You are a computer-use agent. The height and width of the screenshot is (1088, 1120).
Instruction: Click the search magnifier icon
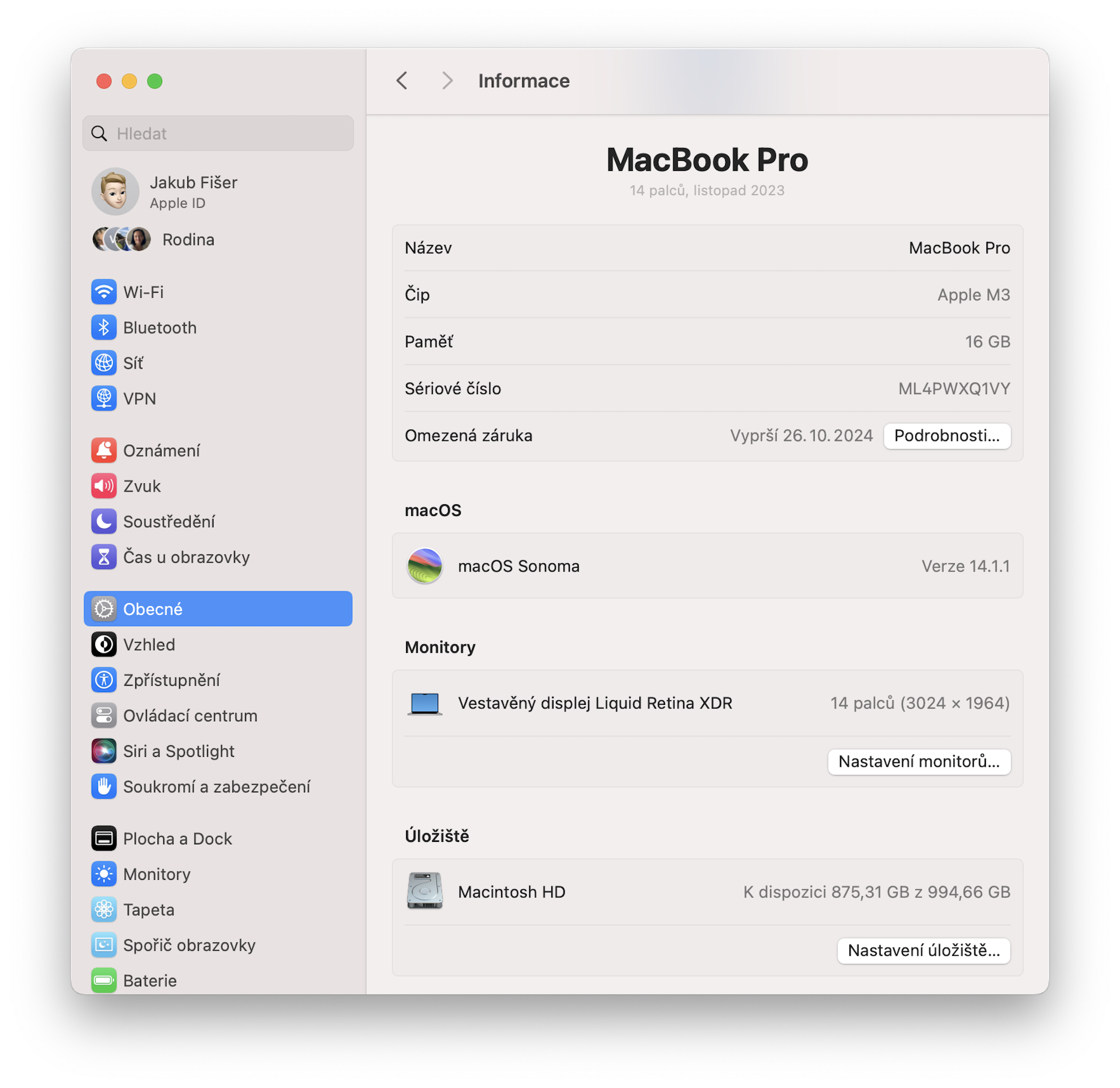[100, 134]
